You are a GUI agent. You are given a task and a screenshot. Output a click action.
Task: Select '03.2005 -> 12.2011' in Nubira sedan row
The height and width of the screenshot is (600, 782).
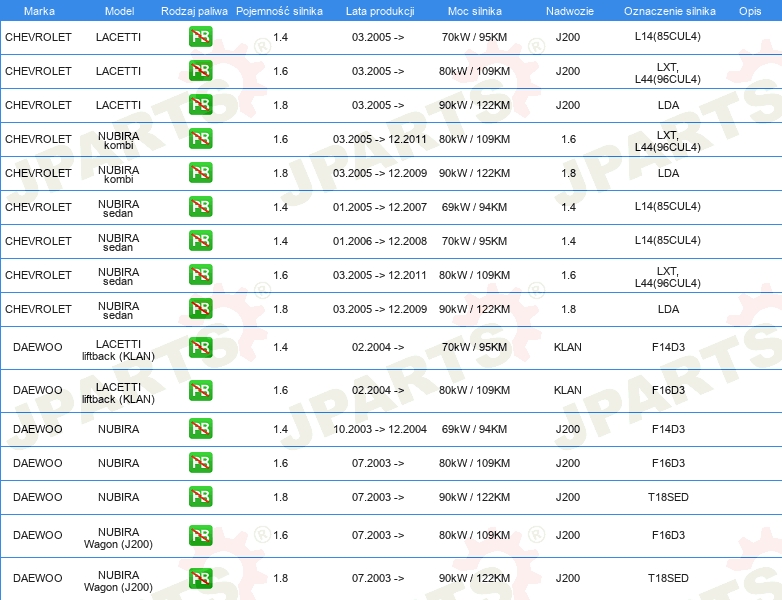tap(380, 275)
